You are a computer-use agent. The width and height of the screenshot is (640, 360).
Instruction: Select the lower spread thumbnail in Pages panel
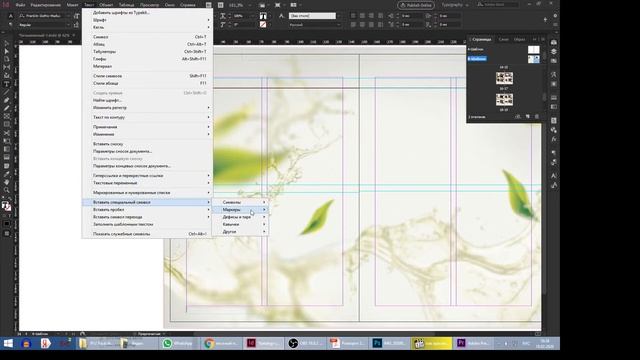click(504, 99)
